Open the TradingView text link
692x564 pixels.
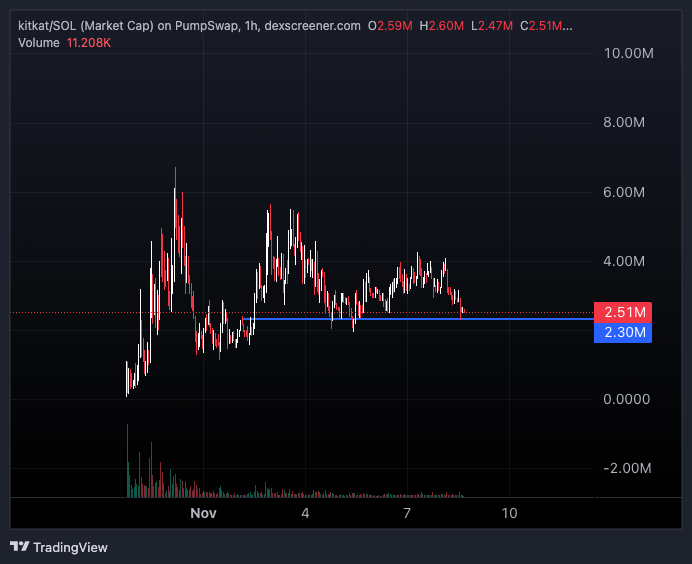click(70, 548)
